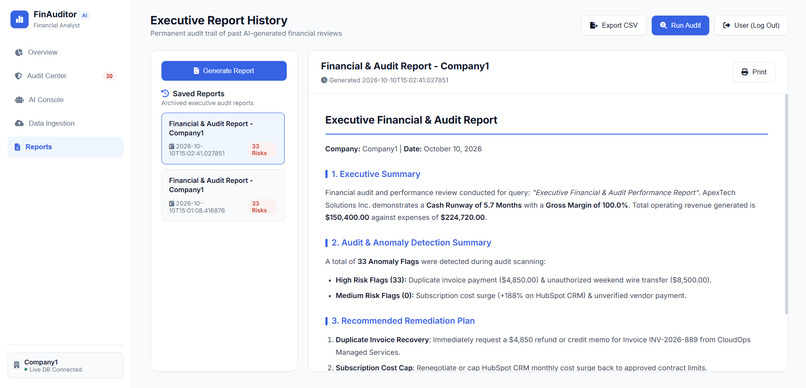Click the AI Console robot icon
This screenshot has width=806, height=388.
point(19,100)
